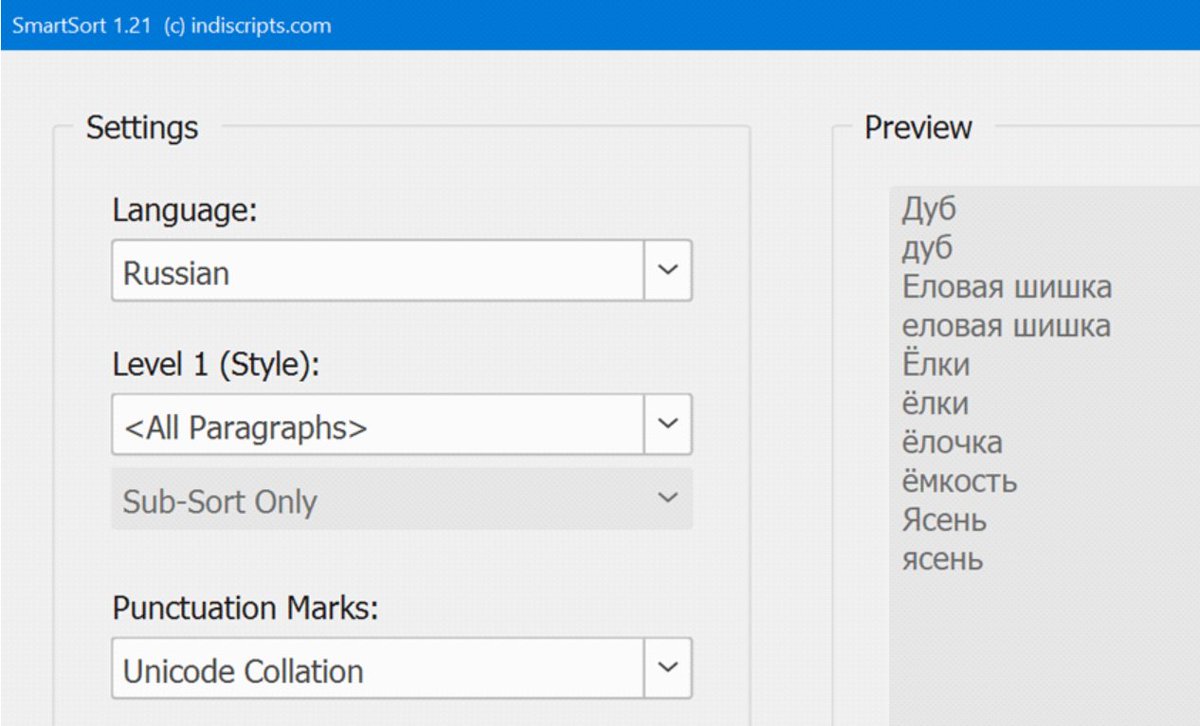
Task: Click the SmartSort 1.21 title bar
Action: pyautogui.click(x=170, y=25)
